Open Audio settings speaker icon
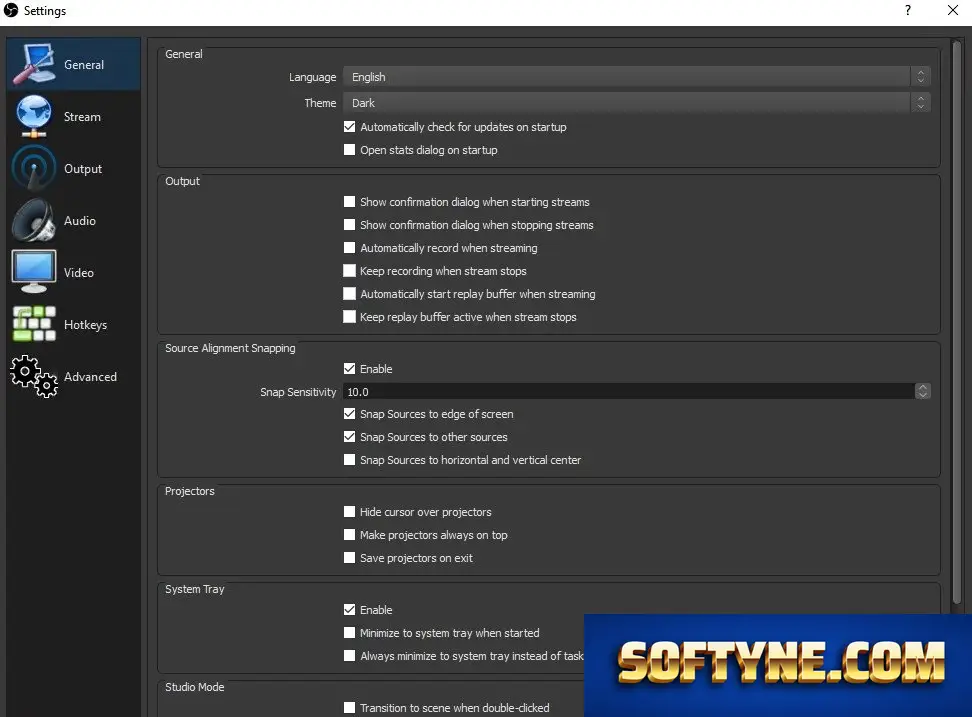Image resolution: width=972 pixels, height=717 pixels. point(34,221)
